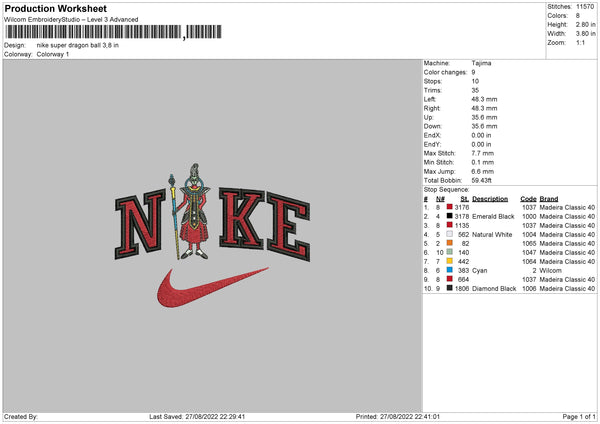Click the 'N#' column header
Viewport: 600px width, 424px height.
coord(440,199)
